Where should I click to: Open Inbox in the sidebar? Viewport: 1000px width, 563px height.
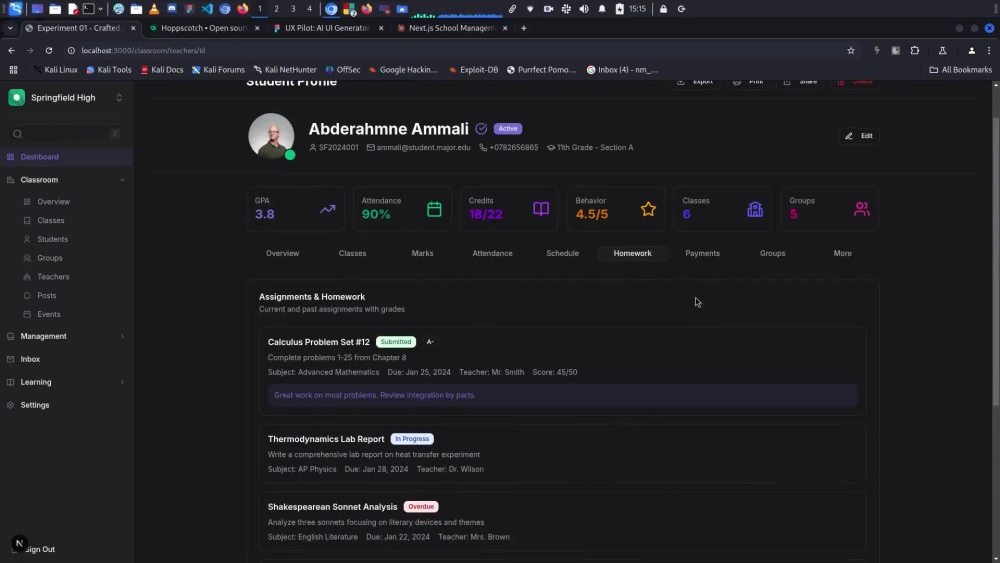(x=30, y=359)
